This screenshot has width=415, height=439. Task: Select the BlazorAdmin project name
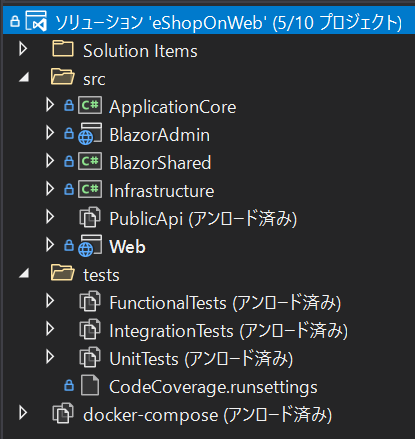pyautogui.click(x=160, y=135)
